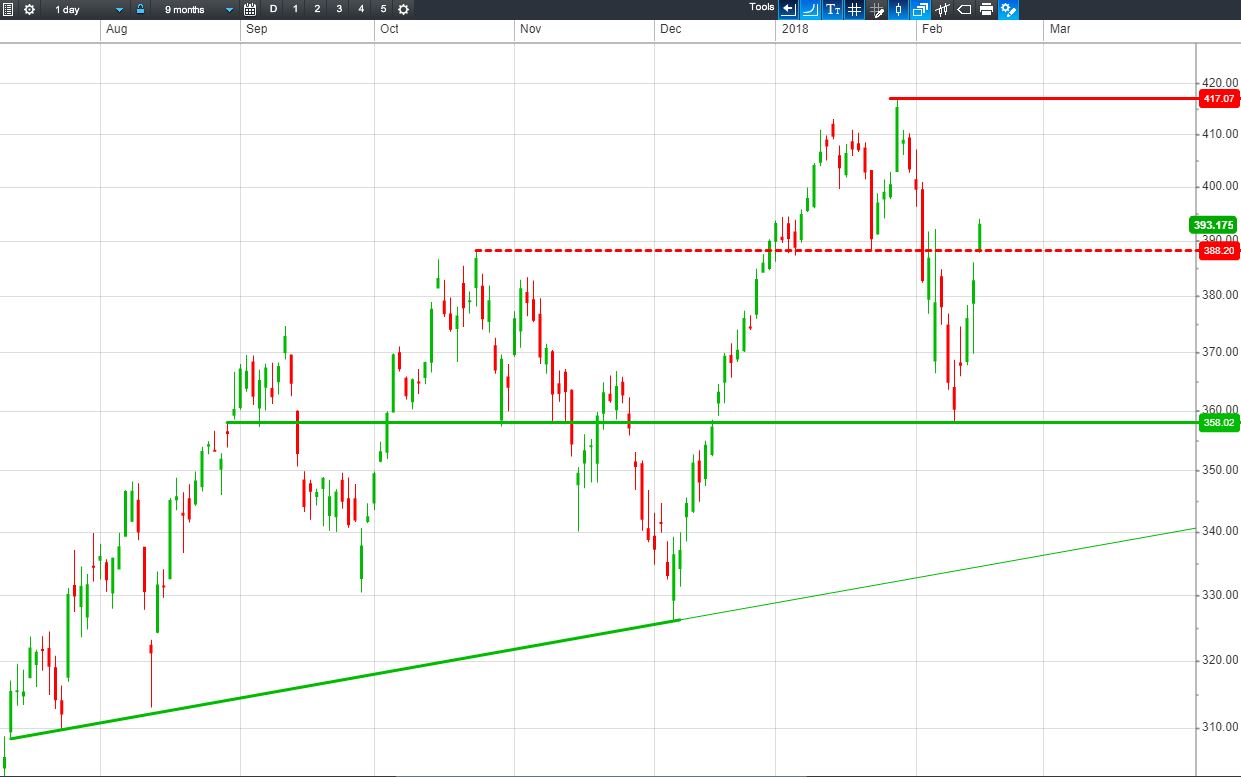Click the 330.00 price axis value
Screen dimensions: 1241x777
(x=1221, y=595)
